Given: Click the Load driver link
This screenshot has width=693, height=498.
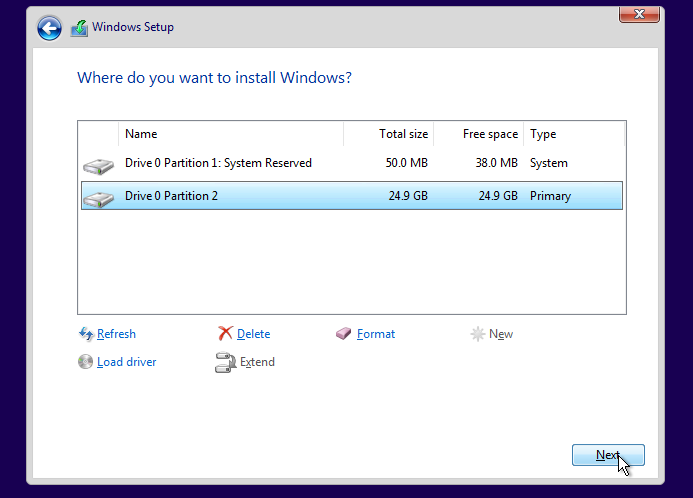Looking at the screenshot, I should pyautogui.click(x=127, y=362).
